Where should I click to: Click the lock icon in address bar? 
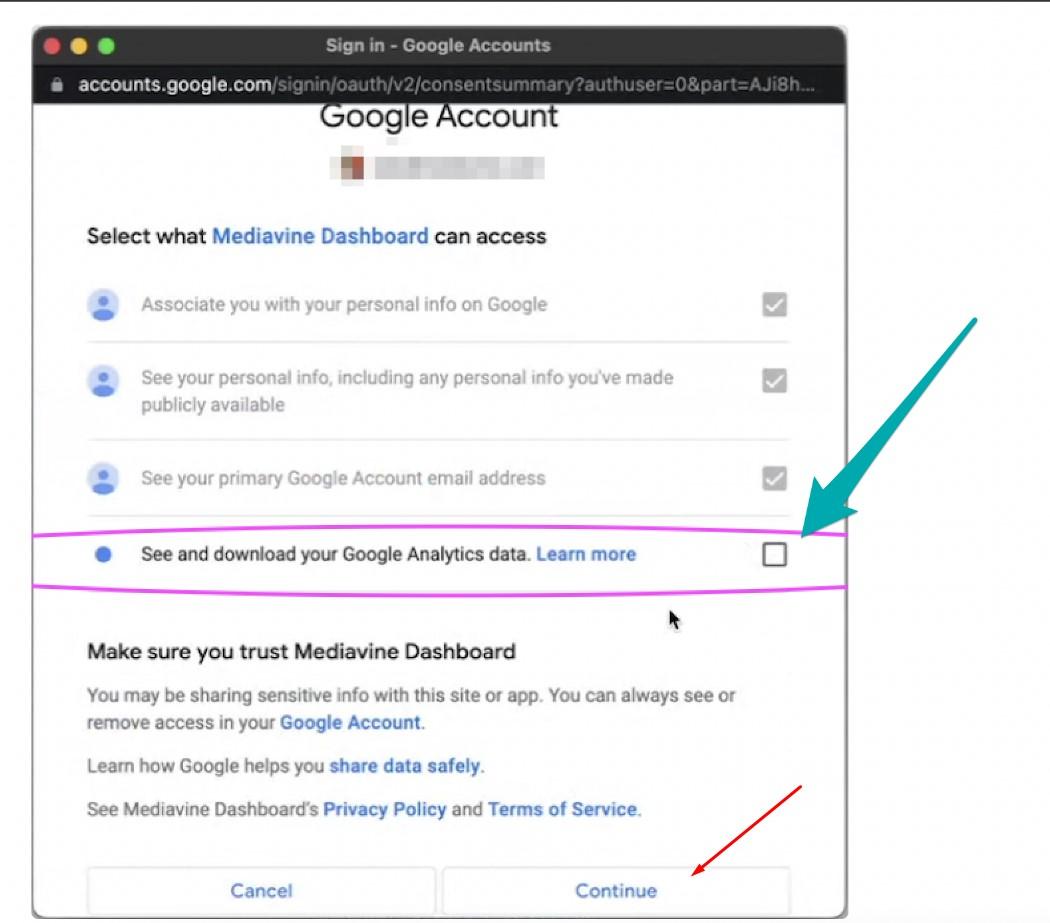point(58,85)
